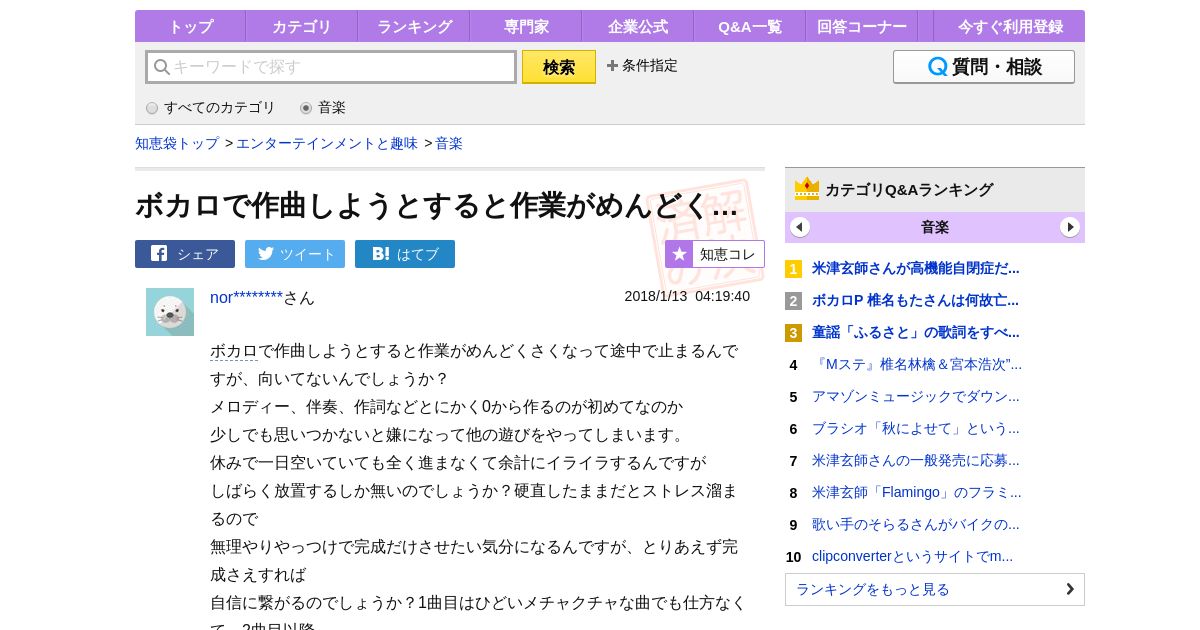1200x630 pixels.
Task: Open rank 1 米津玄師さんが高機能自閉症 link
Action: pos(916,268)
